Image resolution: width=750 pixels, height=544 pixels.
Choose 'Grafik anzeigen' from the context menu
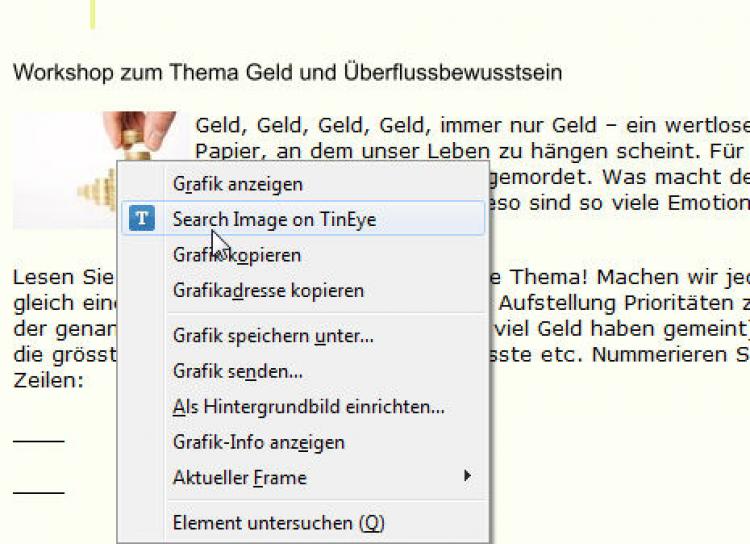pos(237,184)
